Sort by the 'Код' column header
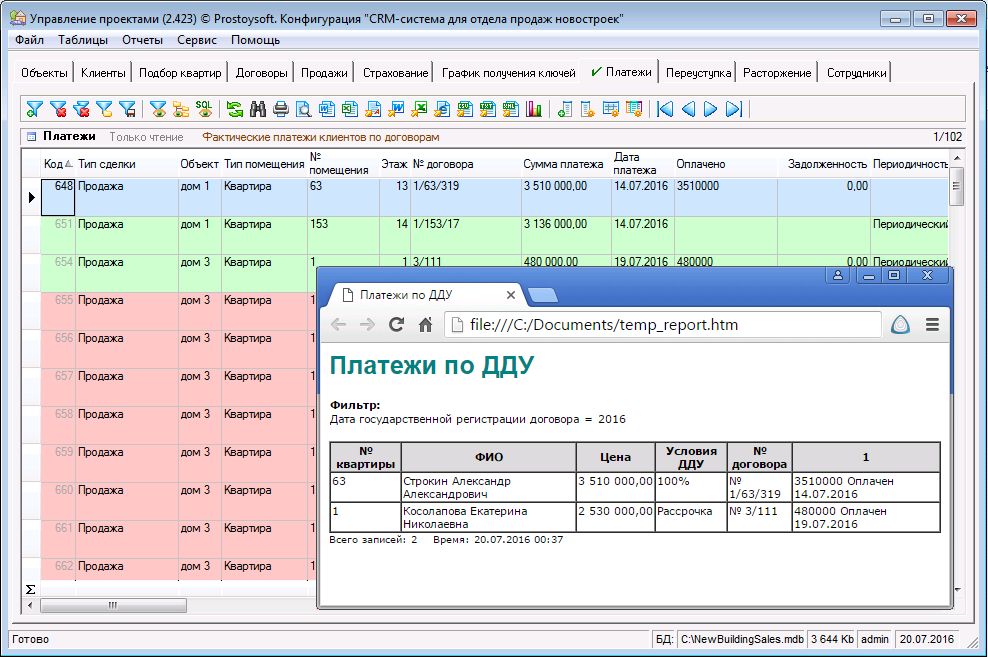Image resolution: width=988 pixels, height=657 pixels. pos(54,164)
